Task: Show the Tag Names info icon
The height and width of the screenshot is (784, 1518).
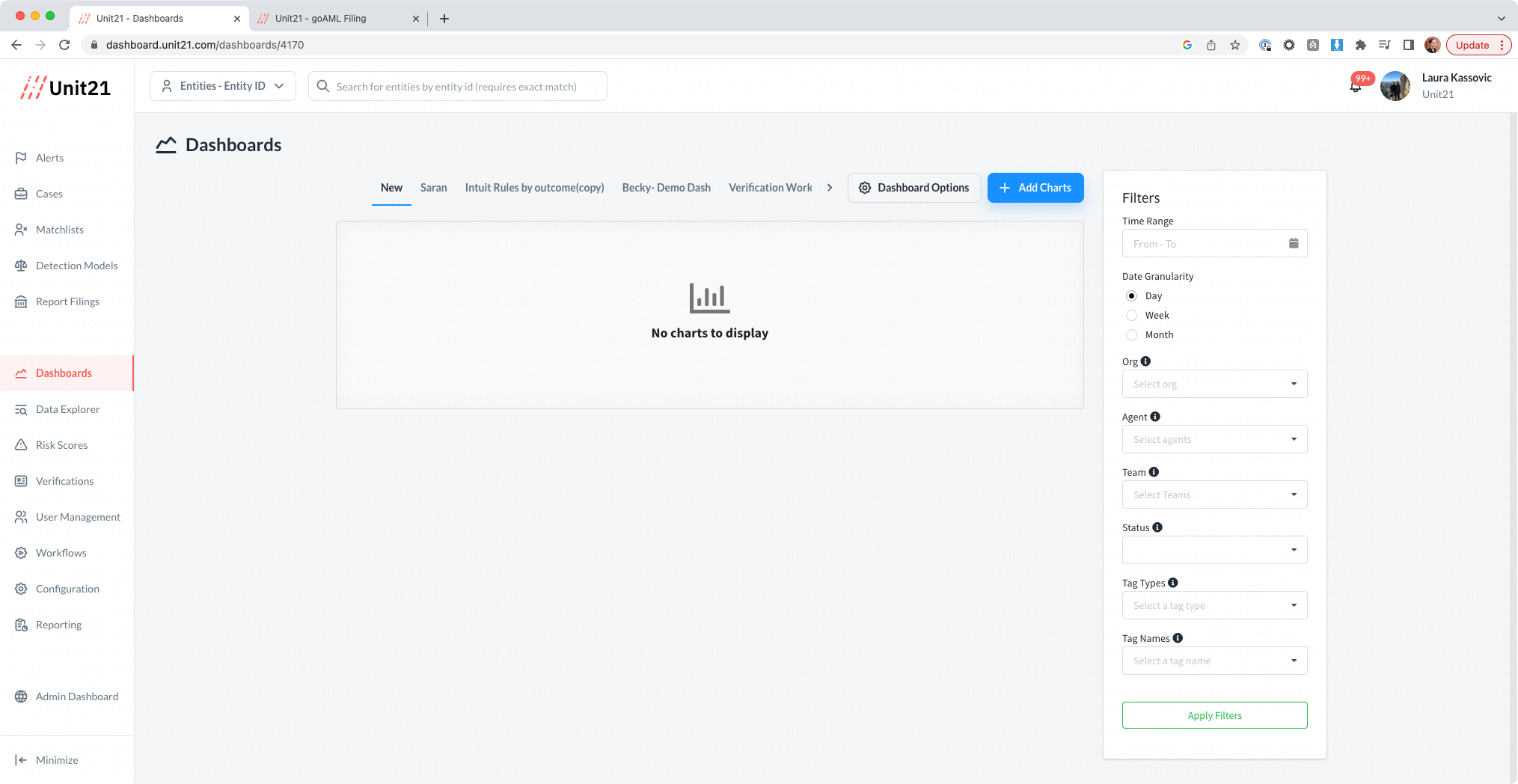Action: 1178,638
